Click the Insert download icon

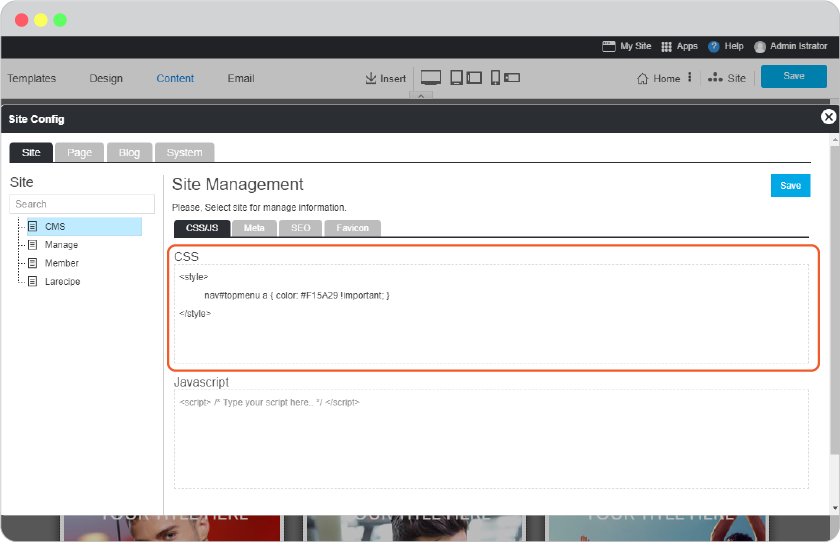(370, 78)
